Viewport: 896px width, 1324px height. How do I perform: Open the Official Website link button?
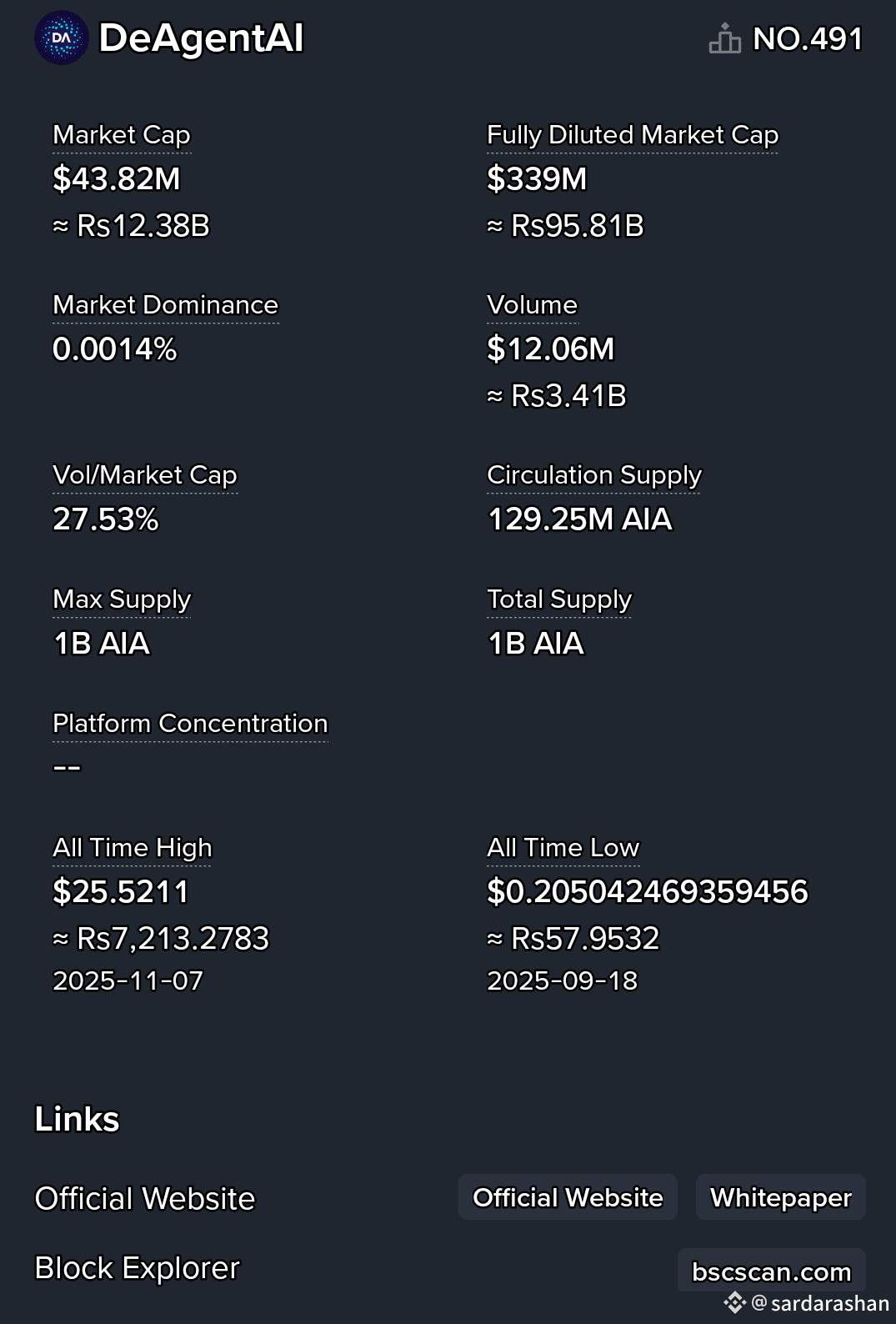point(568,1197)
